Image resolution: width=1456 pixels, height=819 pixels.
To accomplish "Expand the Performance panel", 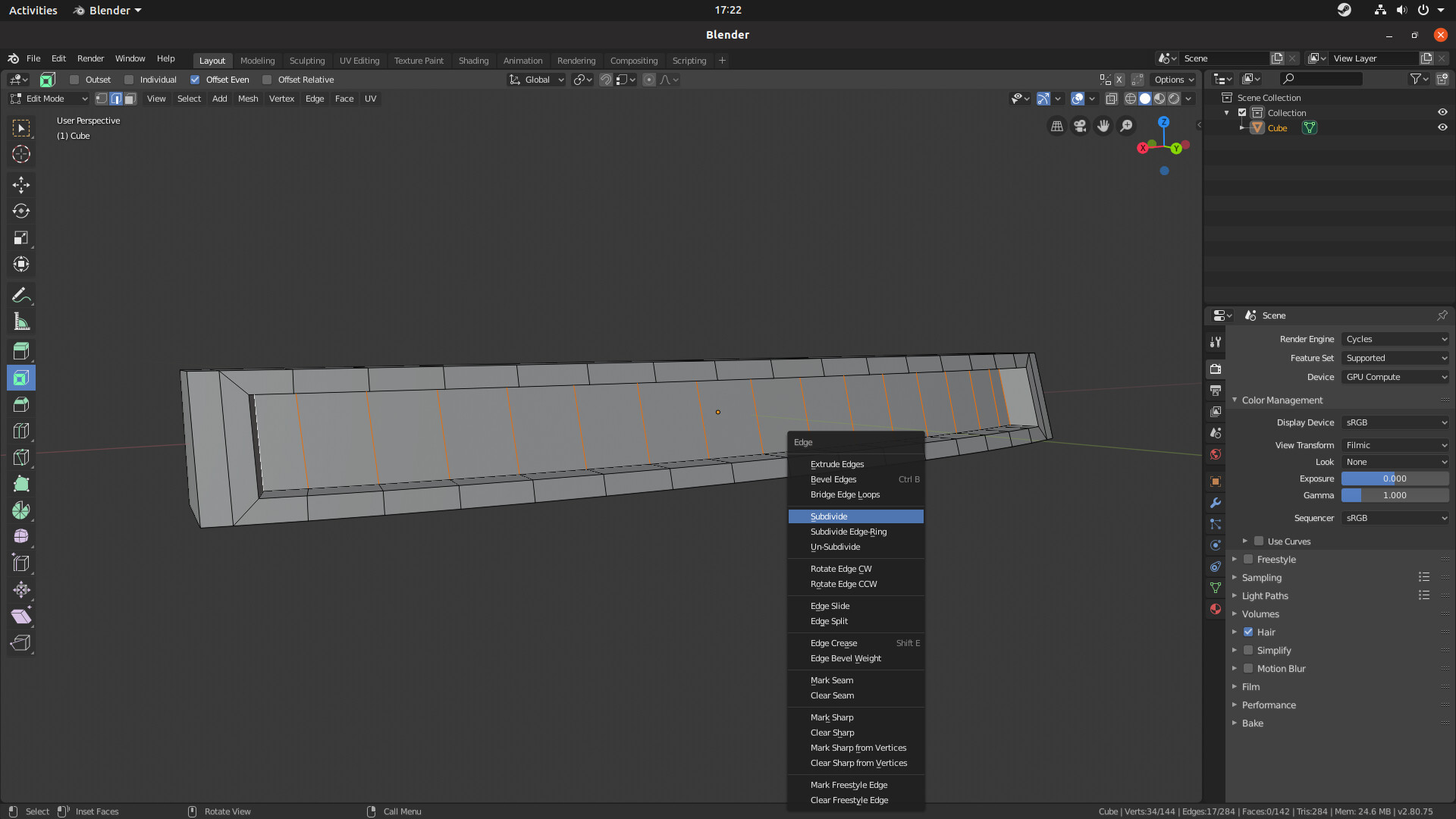I will click(1269, 704).
